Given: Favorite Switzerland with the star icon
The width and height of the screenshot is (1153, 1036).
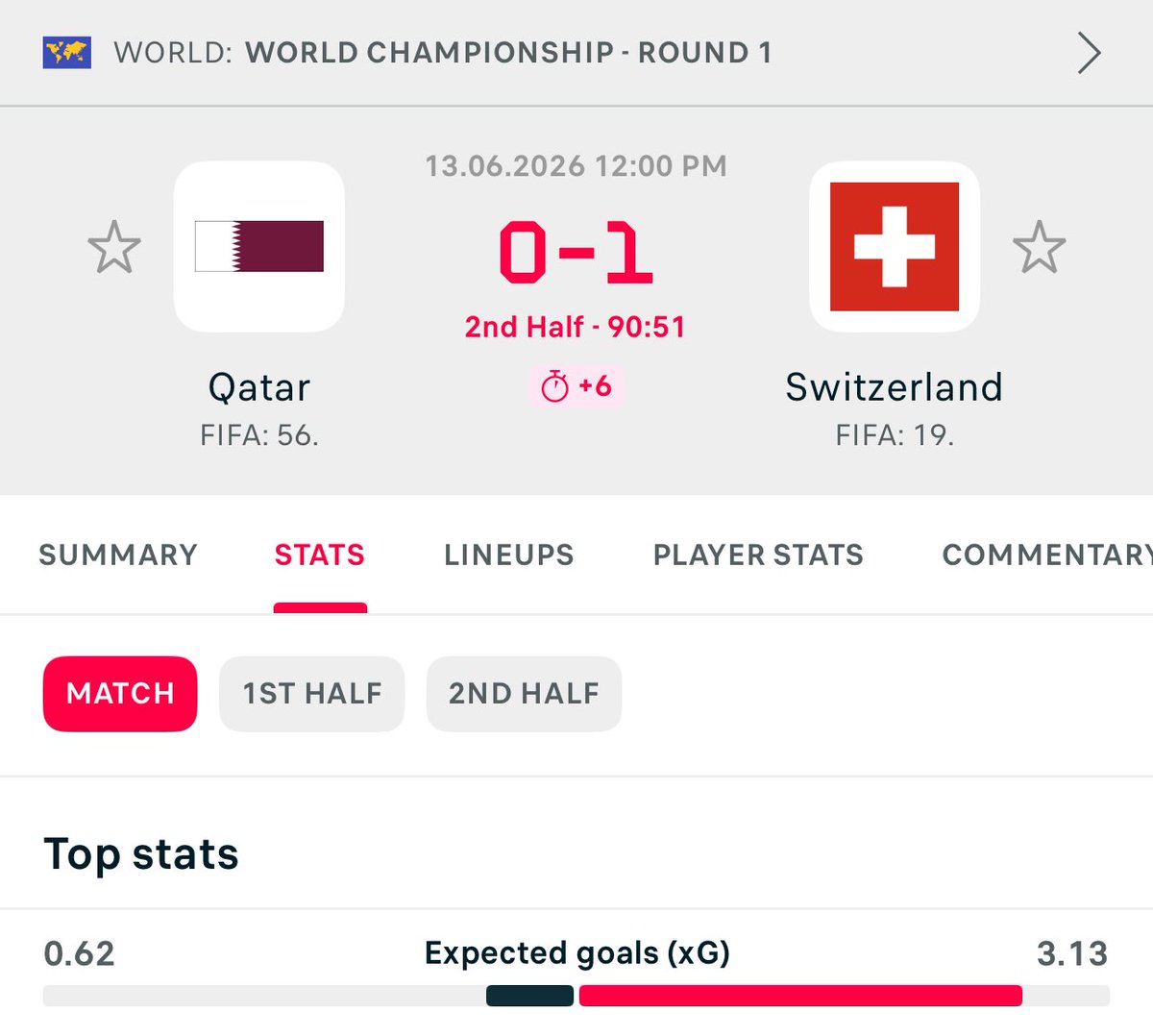Looking at the screenshot, I should [1040, 247].
